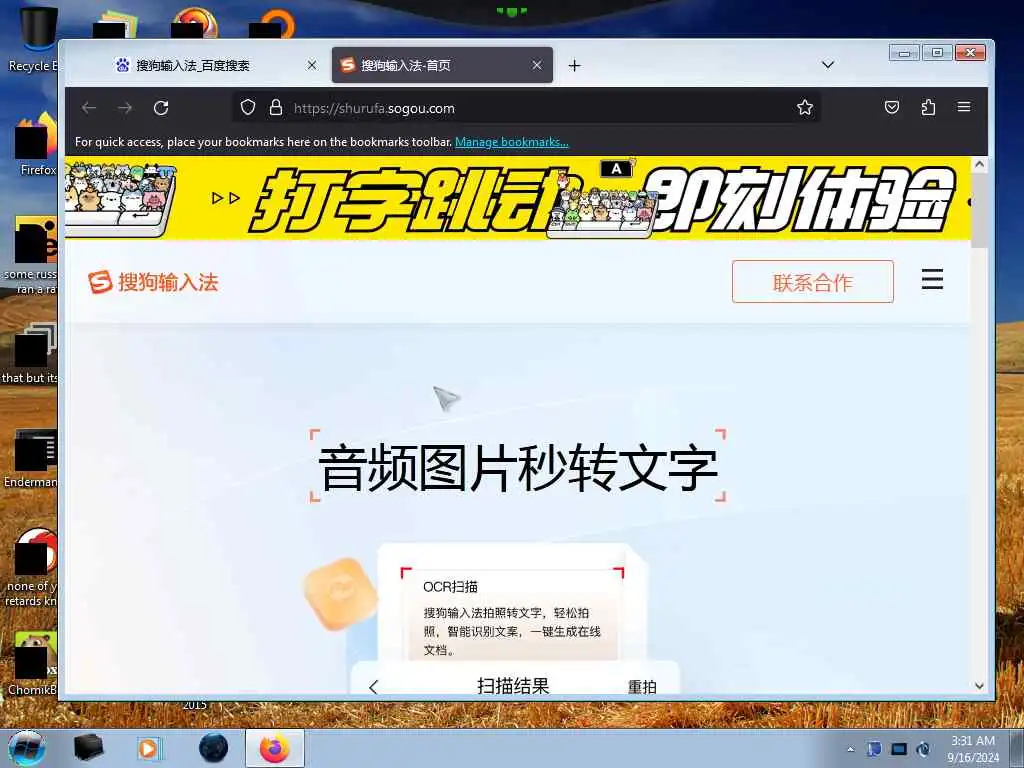
Task: Select the Firefox desktop shortcut
Action: (37, 145)
